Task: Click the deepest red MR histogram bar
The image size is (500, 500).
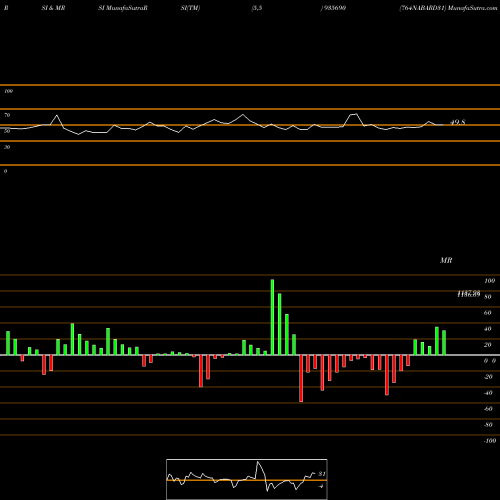Action: point(301,378)
